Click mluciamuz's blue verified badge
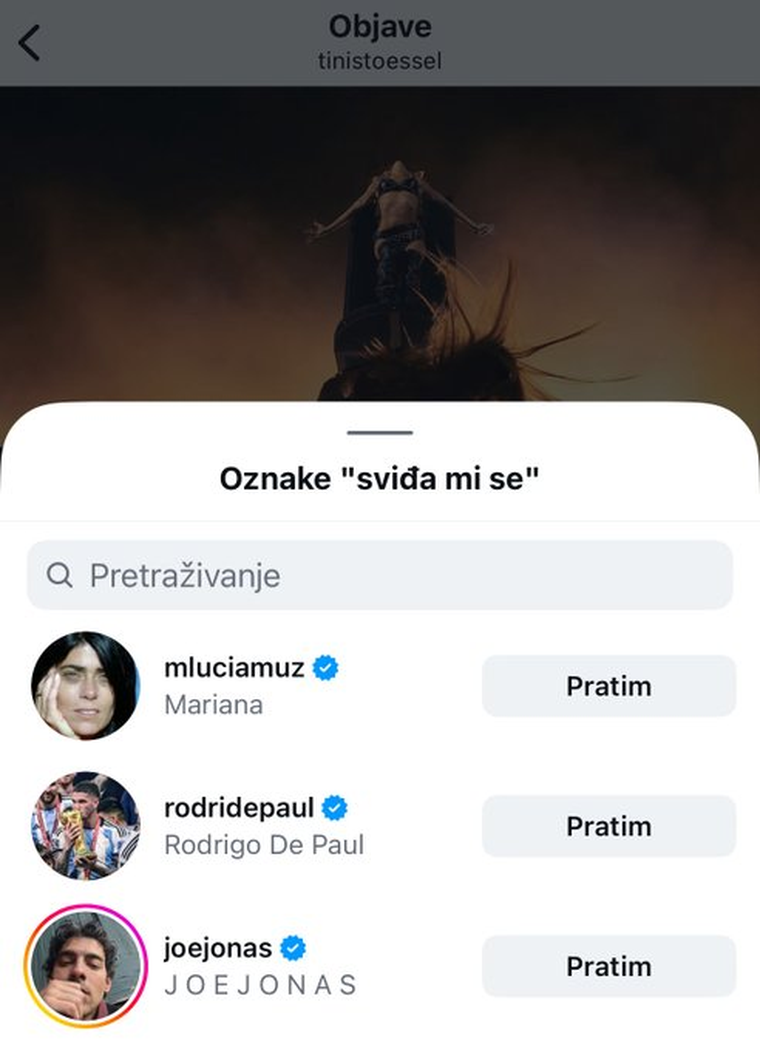760x1050 pixels. coord(325,667)
